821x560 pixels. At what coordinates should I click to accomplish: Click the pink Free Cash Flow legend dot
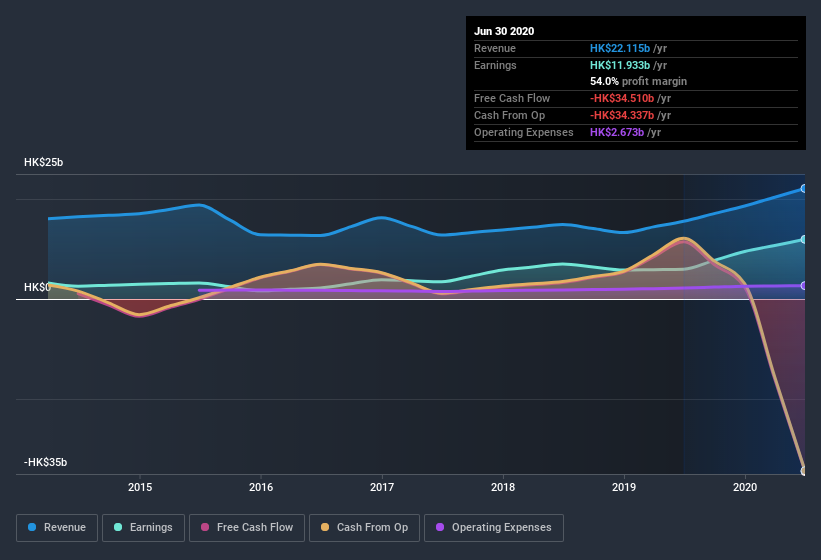click(x=205, y=527)
